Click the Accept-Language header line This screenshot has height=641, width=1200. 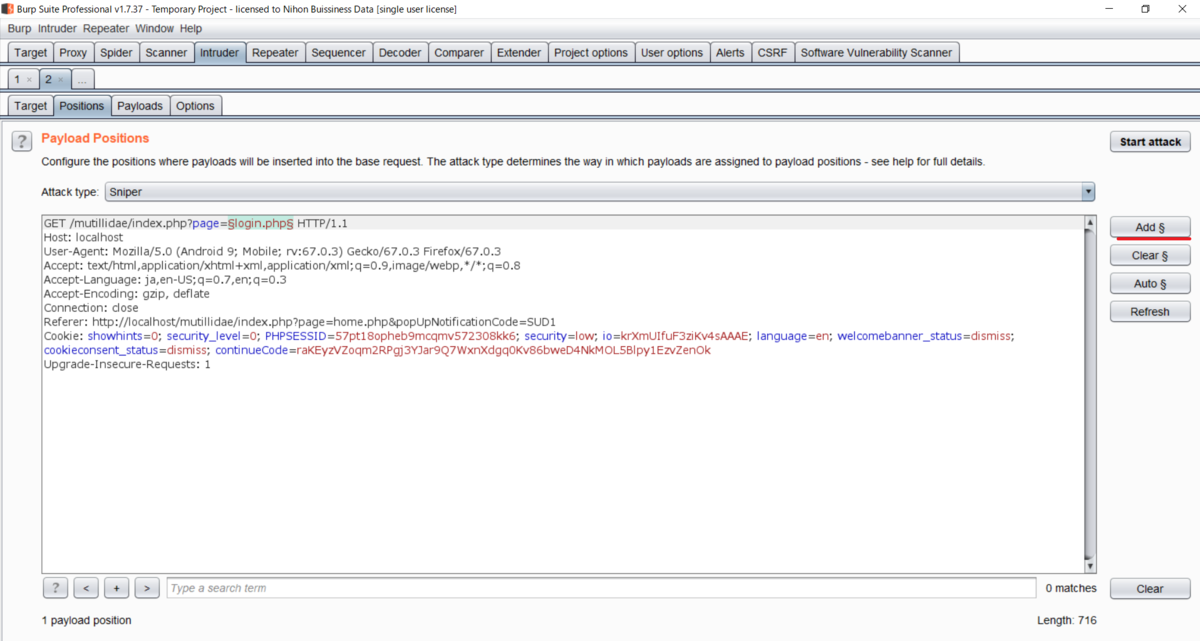click(x=165, y=280)
